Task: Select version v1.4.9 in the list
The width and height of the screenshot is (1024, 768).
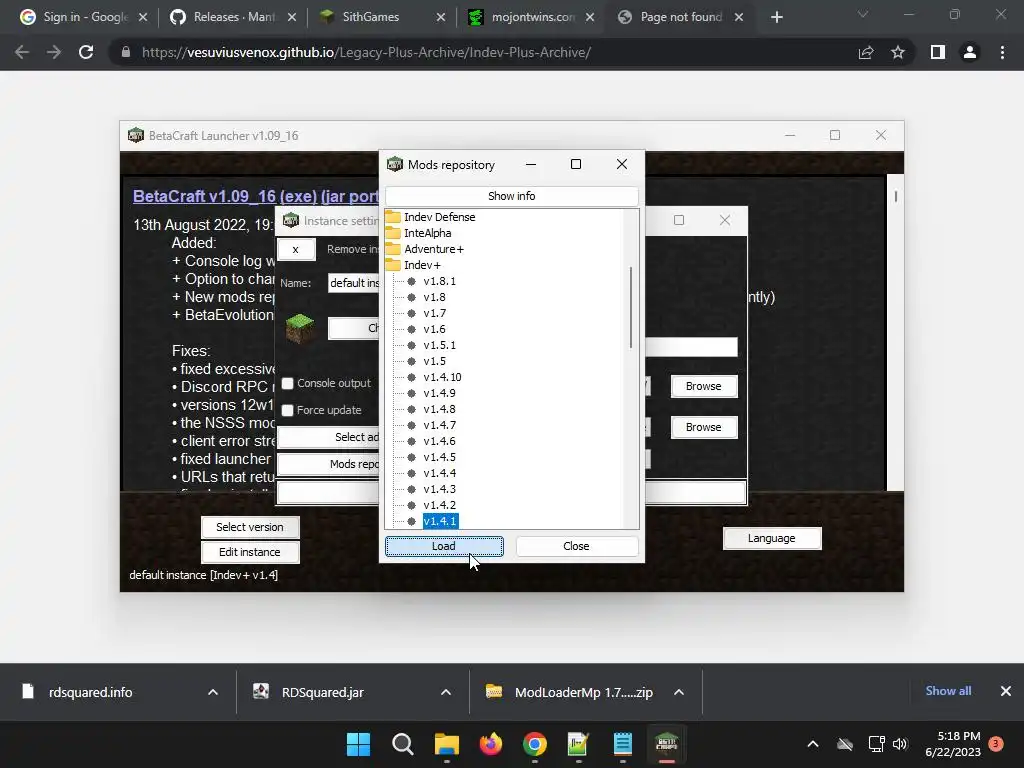Action: coord(439,393)
